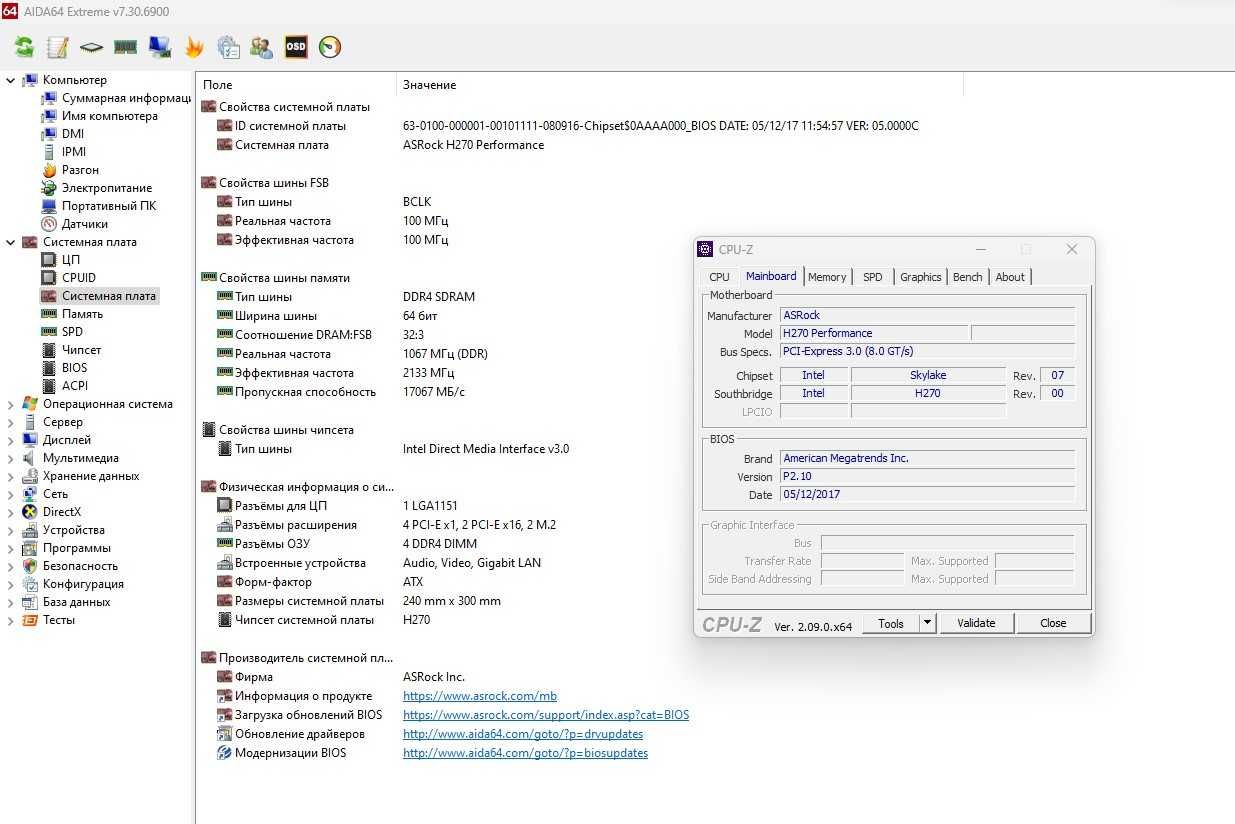The image size is (1235, 824).
Task: Select Программы tree item
Action: [x=76, y=548]
